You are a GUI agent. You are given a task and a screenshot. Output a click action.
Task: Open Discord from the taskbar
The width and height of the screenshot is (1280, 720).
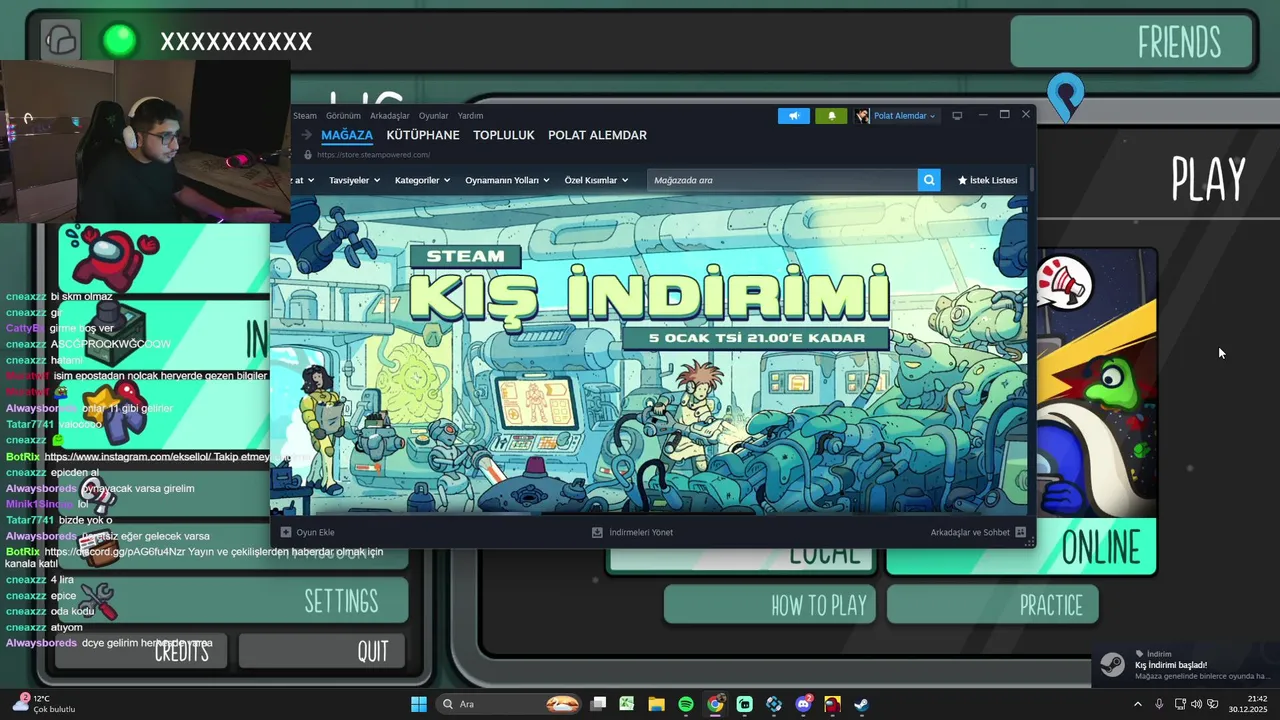coord(803,704)
